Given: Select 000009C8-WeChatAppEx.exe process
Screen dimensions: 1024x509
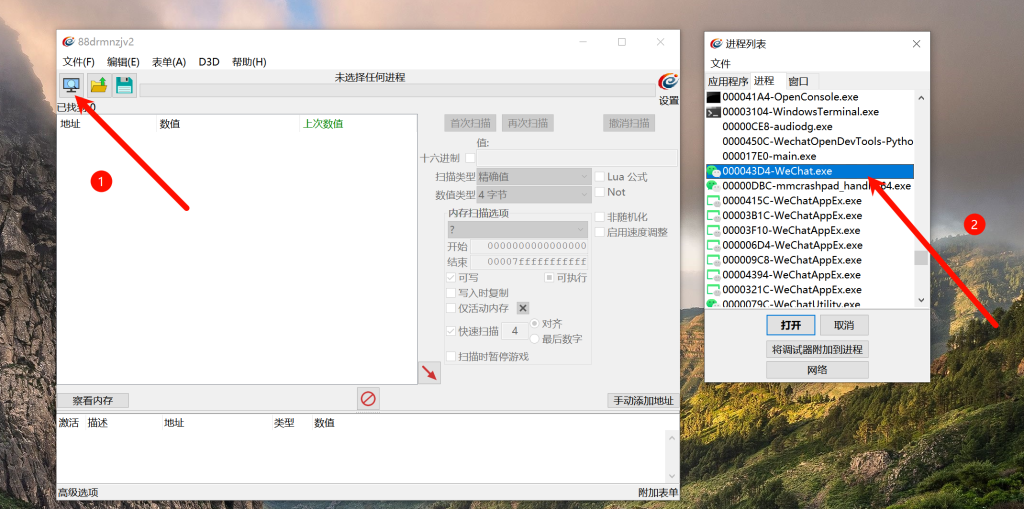Looking at the screenshot, I should tap(809, 260).
